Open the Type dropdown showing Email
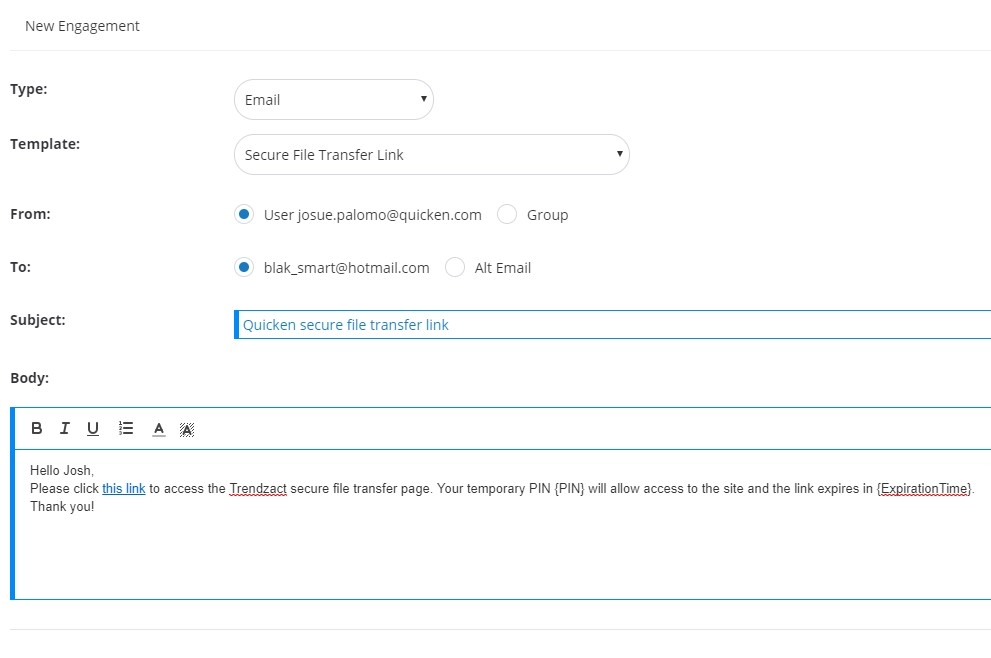The width and height of the screenshot is (991, 658). pyautogui.click(x=333, y=100)
